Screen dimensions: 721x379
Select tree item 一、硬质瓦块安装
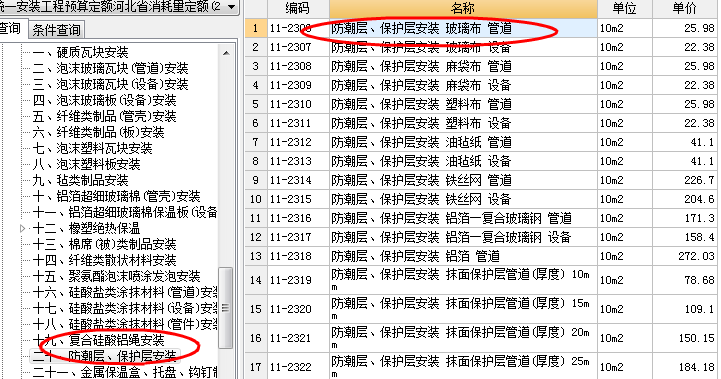tap(80, 52)
